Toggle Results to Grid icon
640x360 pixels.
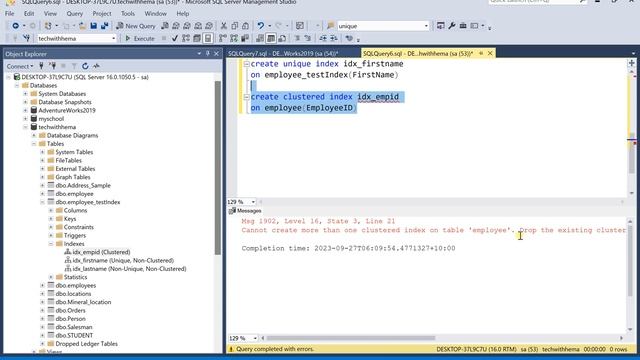click(271, 38)
